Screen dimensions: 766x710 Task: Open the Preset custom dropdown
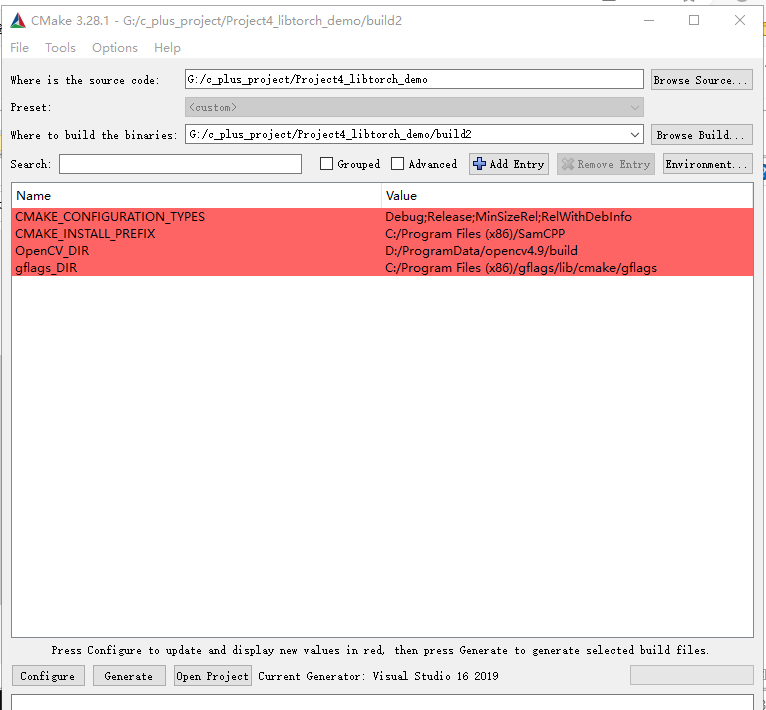[x=414, y=107]
